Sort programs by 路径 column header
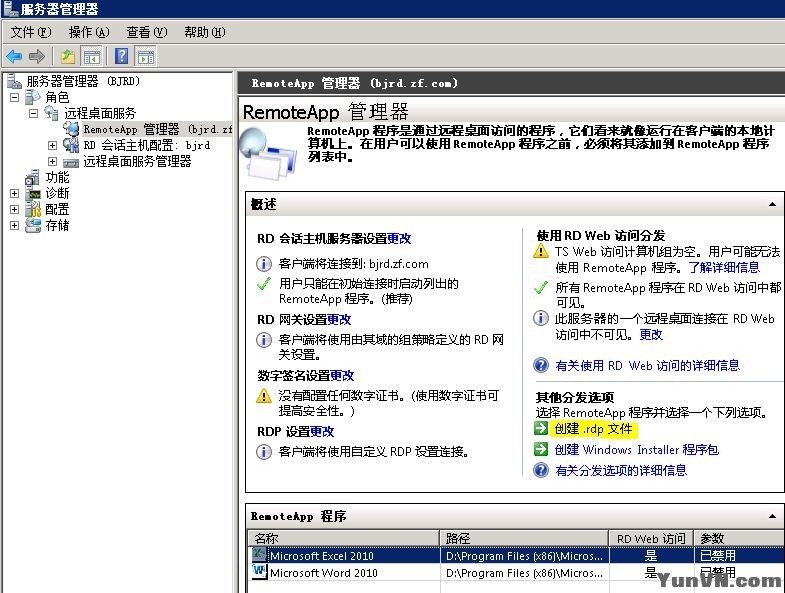Image resolution: width=785 pixels, height=593 pixels. [524, 538]
